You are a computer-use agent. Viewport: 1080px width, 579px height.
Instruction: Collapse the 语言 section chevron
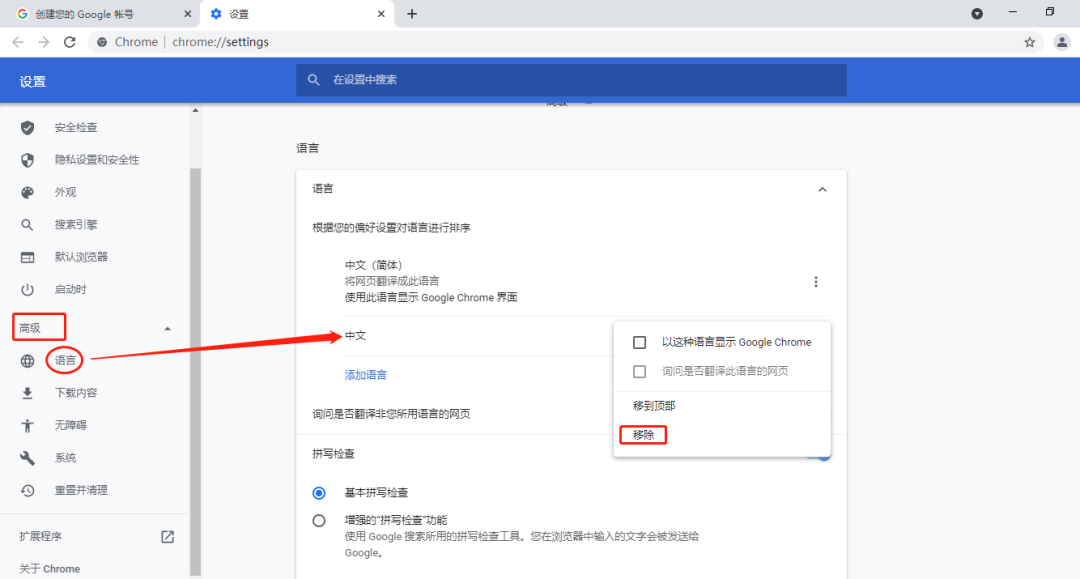[x=822, y=188]
